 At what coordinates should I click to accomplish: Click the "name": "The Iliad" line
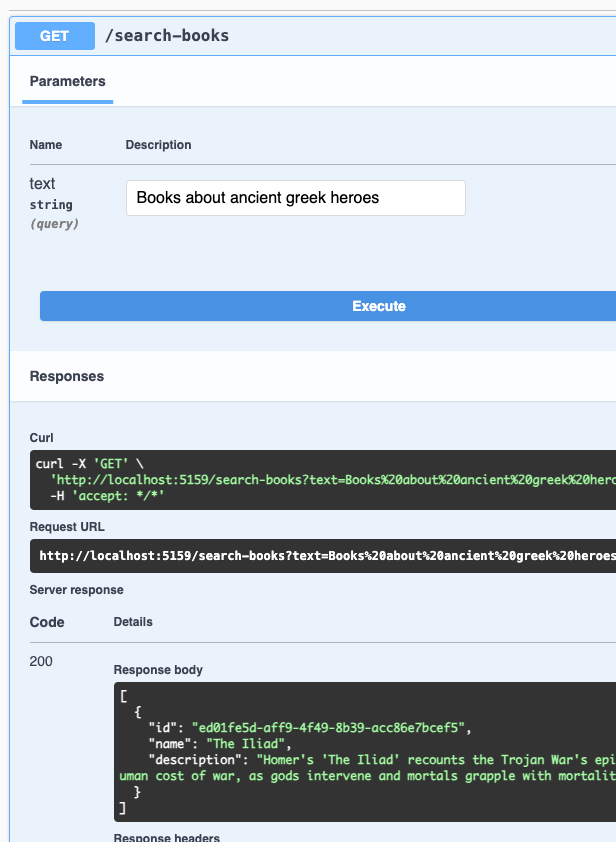coord(220,744)
